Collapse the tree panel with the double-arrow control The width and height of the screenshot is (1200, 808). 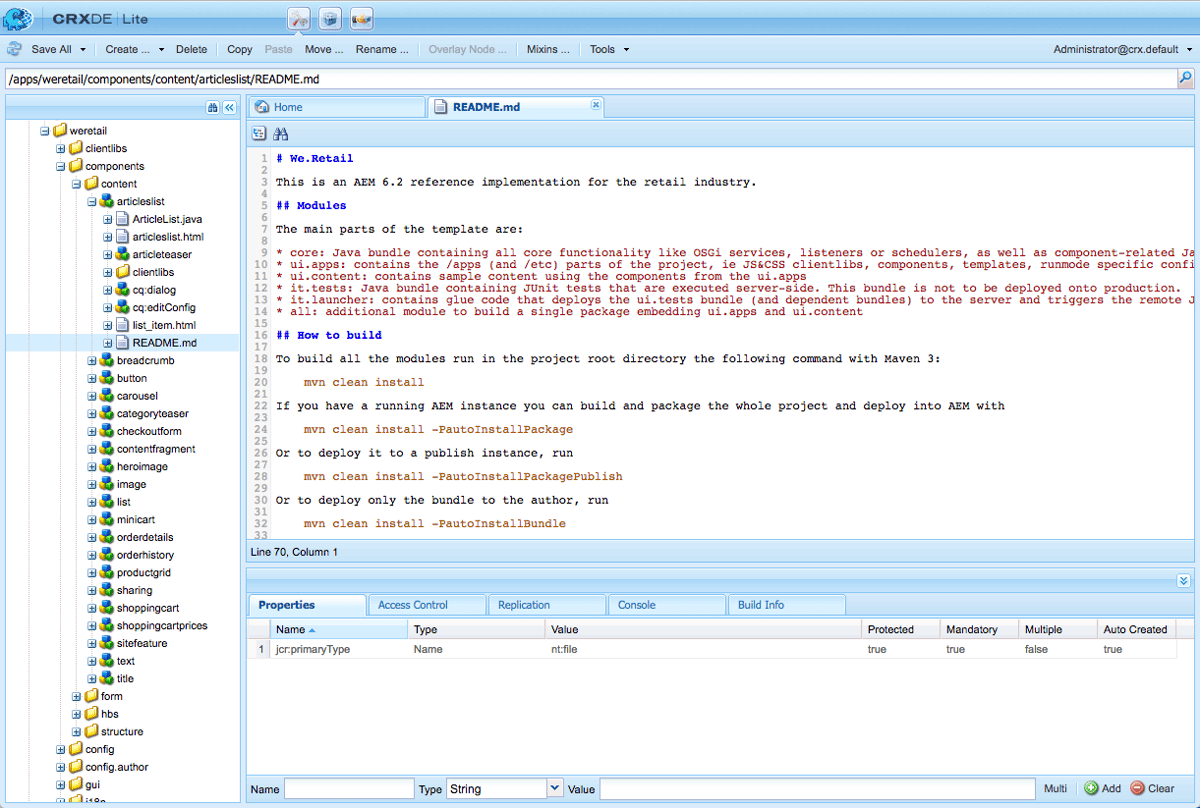[229, 107]
